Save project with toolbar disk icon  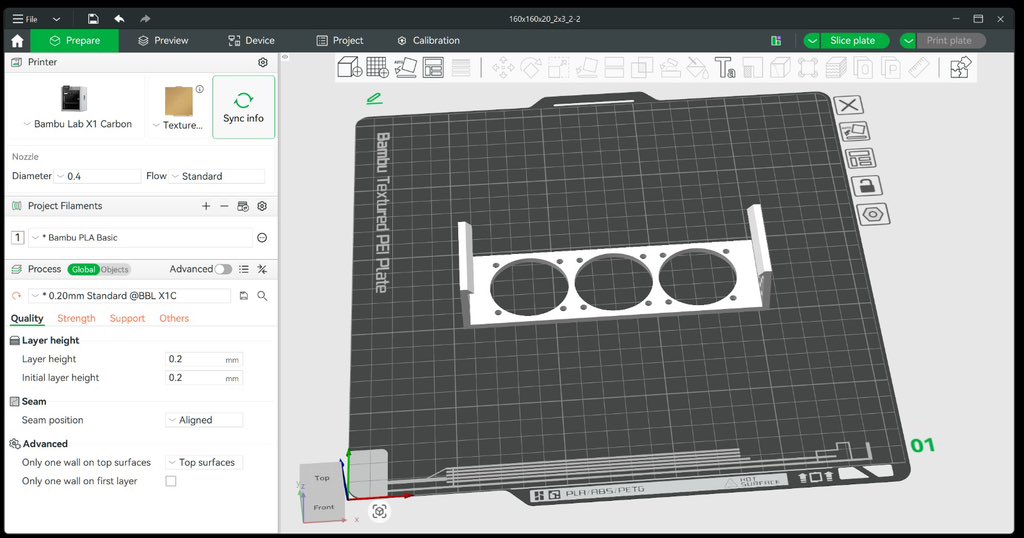pos(93,19)
